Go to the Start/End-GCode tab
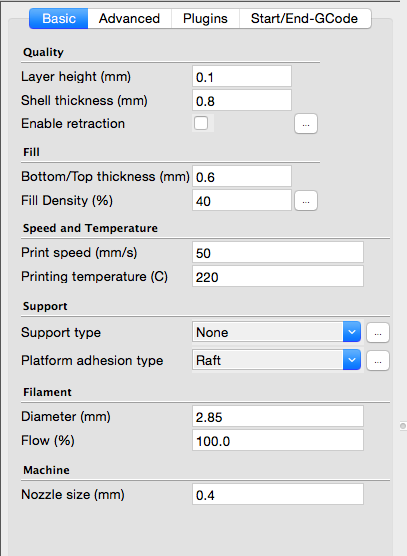This screenshot has height=556, width=407. tap(305, 18)
